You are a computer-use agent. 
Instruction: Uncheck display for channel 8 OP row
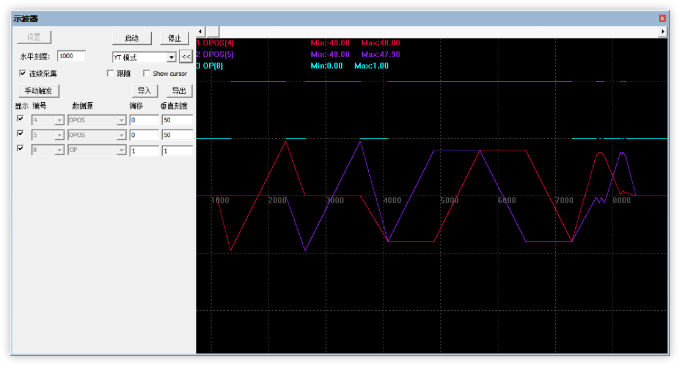tap(20, 148)
